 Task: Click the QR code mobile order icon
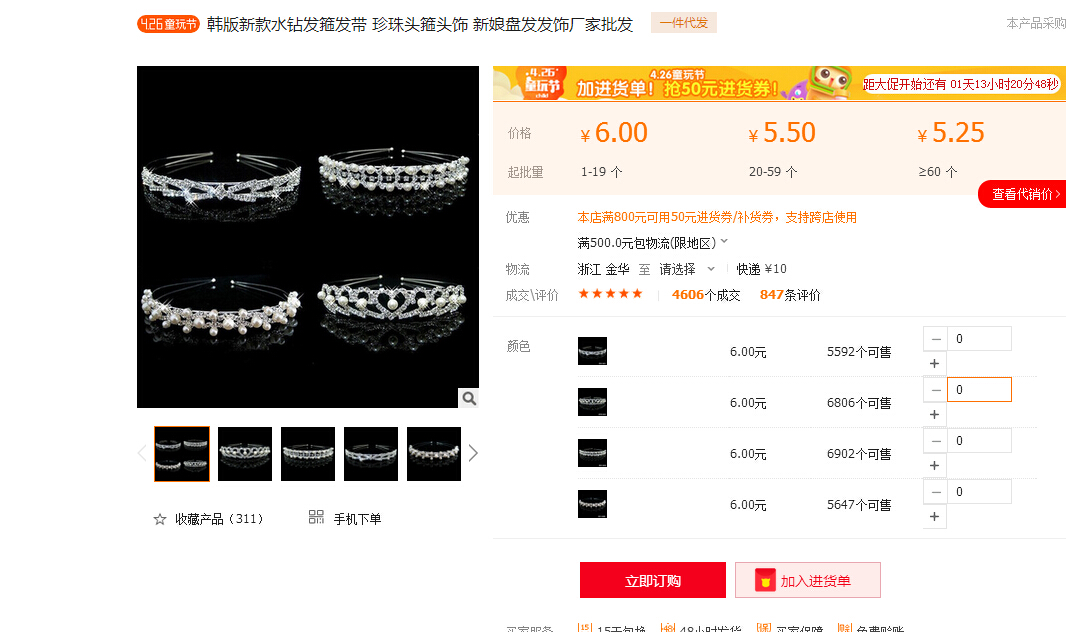(316, 517)
